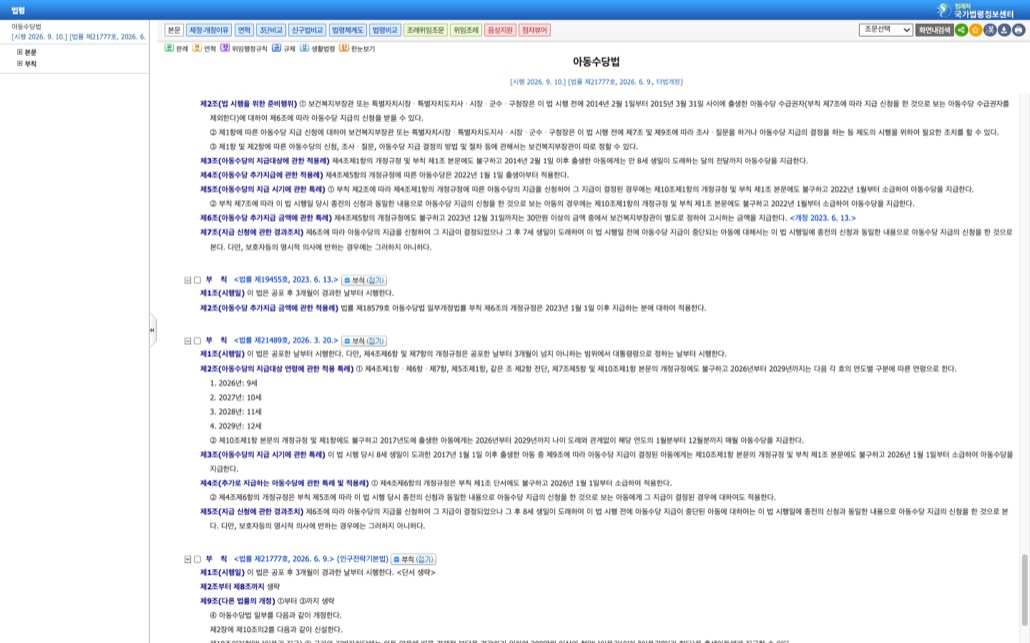The height and width of the screenshot is (643, 1030).
Task: Expand the 본문 node in the sidebar tree
Action: coord(20,52)
